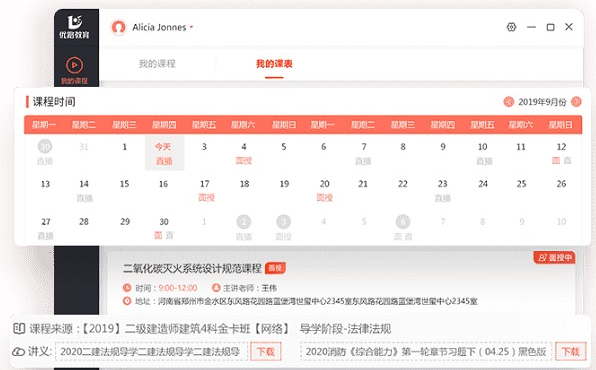Select date 4 with 面授

tap(244, 153)
